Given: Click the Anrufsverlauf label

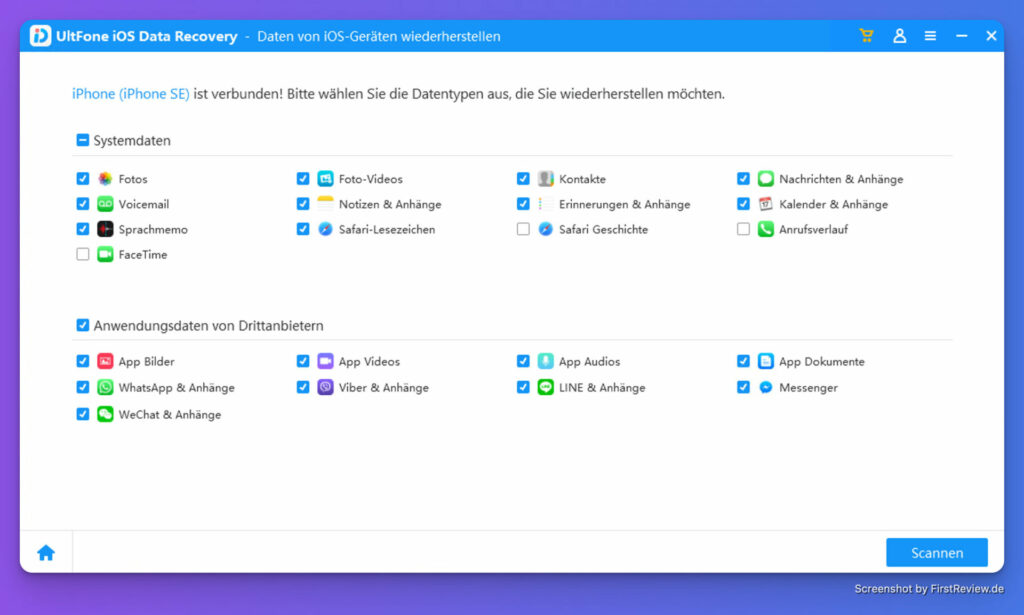Looking at the screenshot, I should pyautogui.click(x=813, y=229).
